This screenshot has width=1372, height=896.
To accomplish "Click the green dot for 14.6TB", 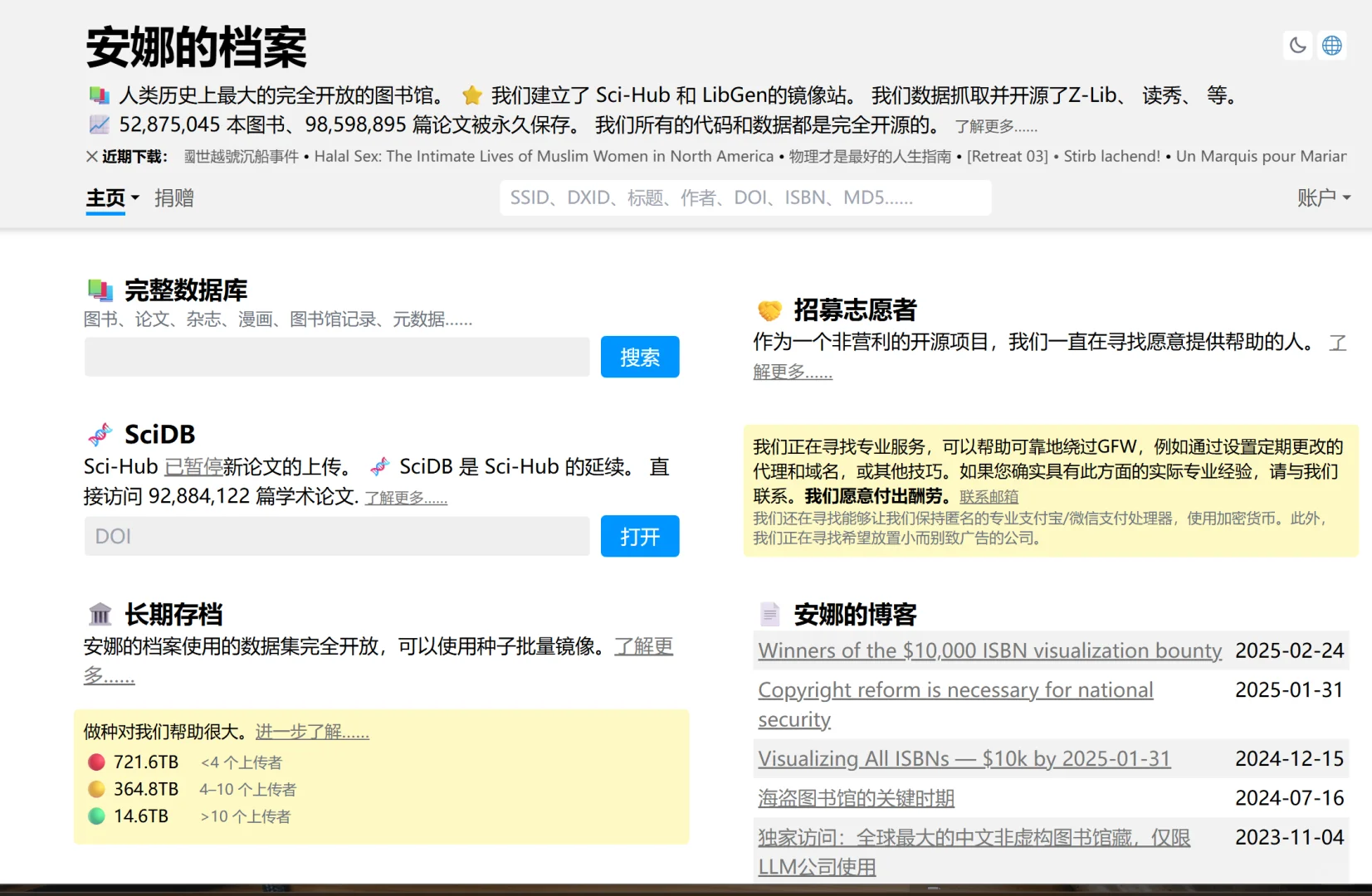I will [96, 816].
